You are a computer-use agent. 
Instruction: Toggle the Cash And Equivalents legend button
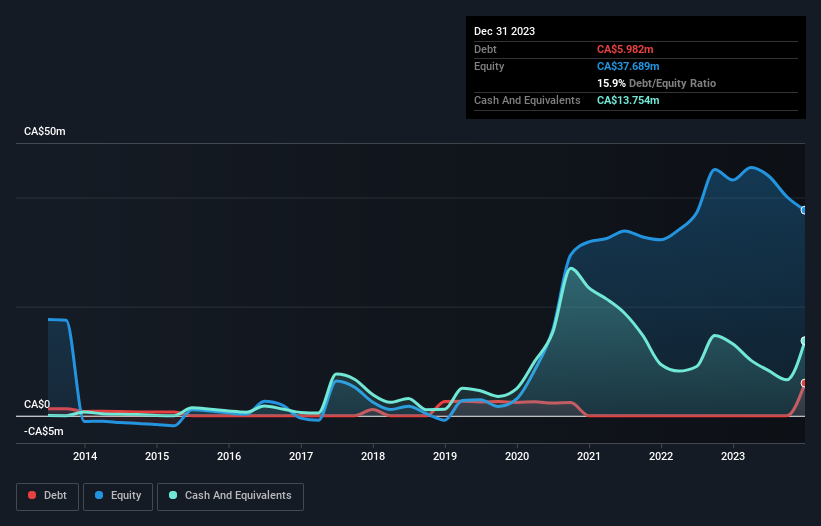tap(230, 496)
